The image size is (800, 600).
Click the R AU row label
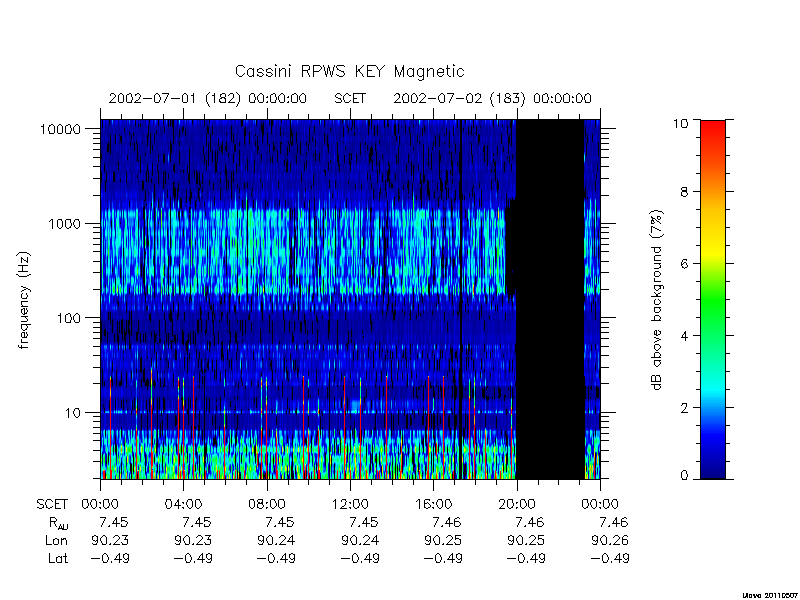[59, 523]
